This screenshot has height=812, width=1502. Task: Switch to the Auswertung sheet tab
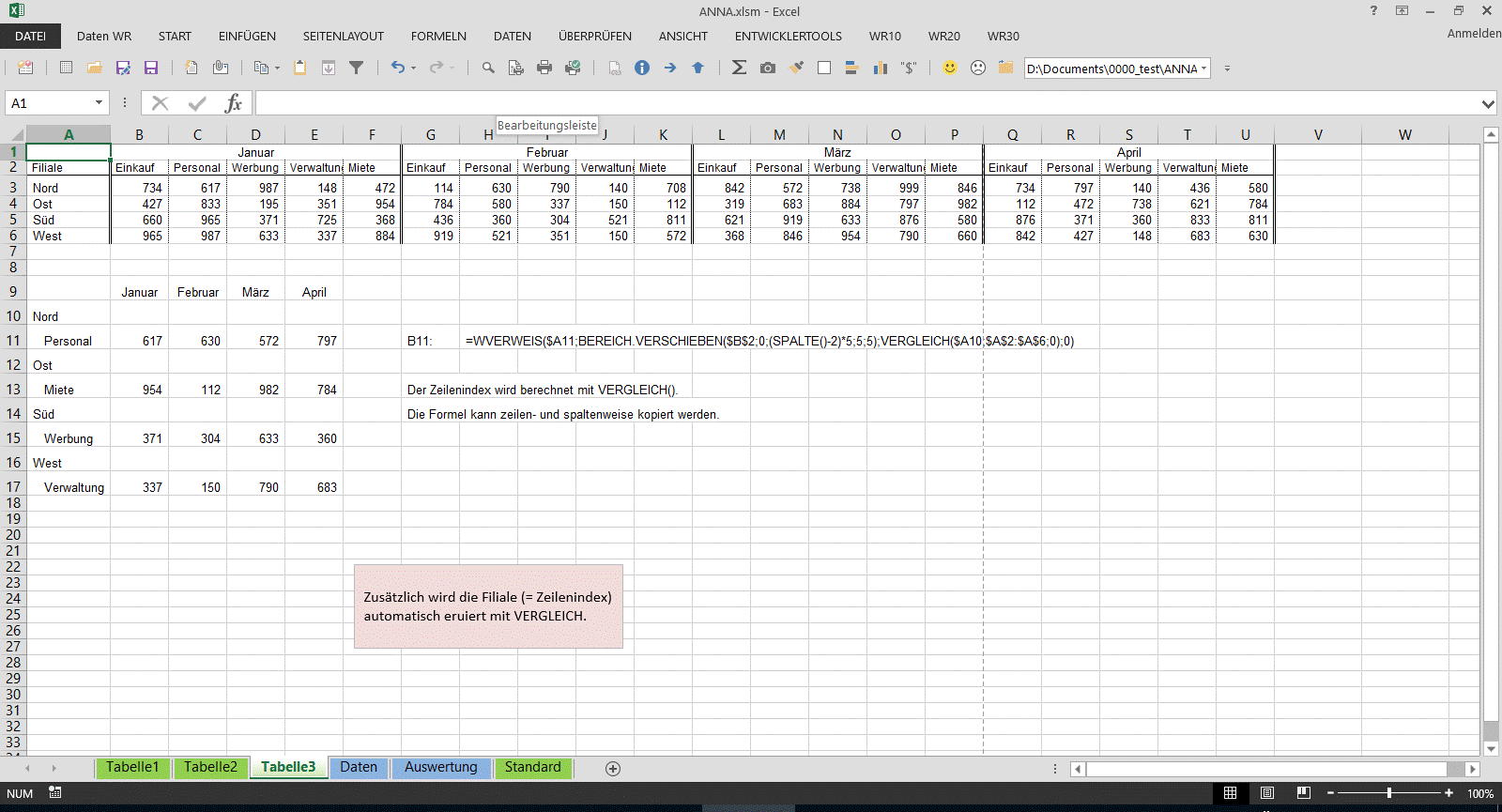[440, 767]
